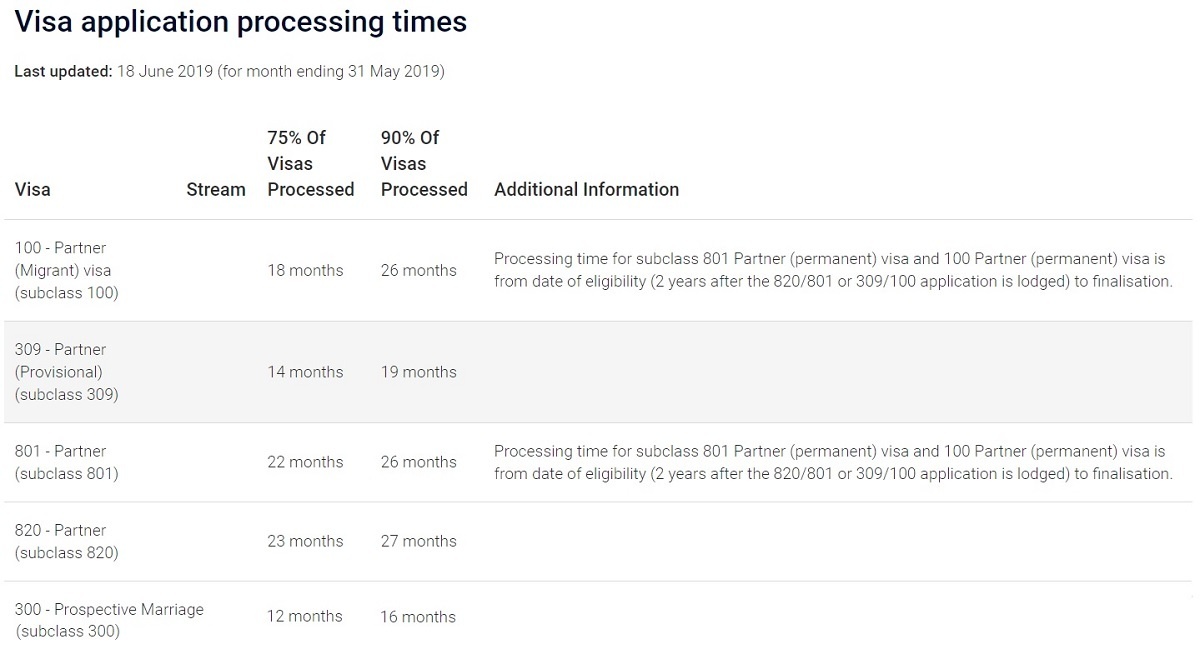Click the 75% Of Visas Processed header
This screenshot has height=664, width=1200.
pyautogui.click(x=310, y=163)
